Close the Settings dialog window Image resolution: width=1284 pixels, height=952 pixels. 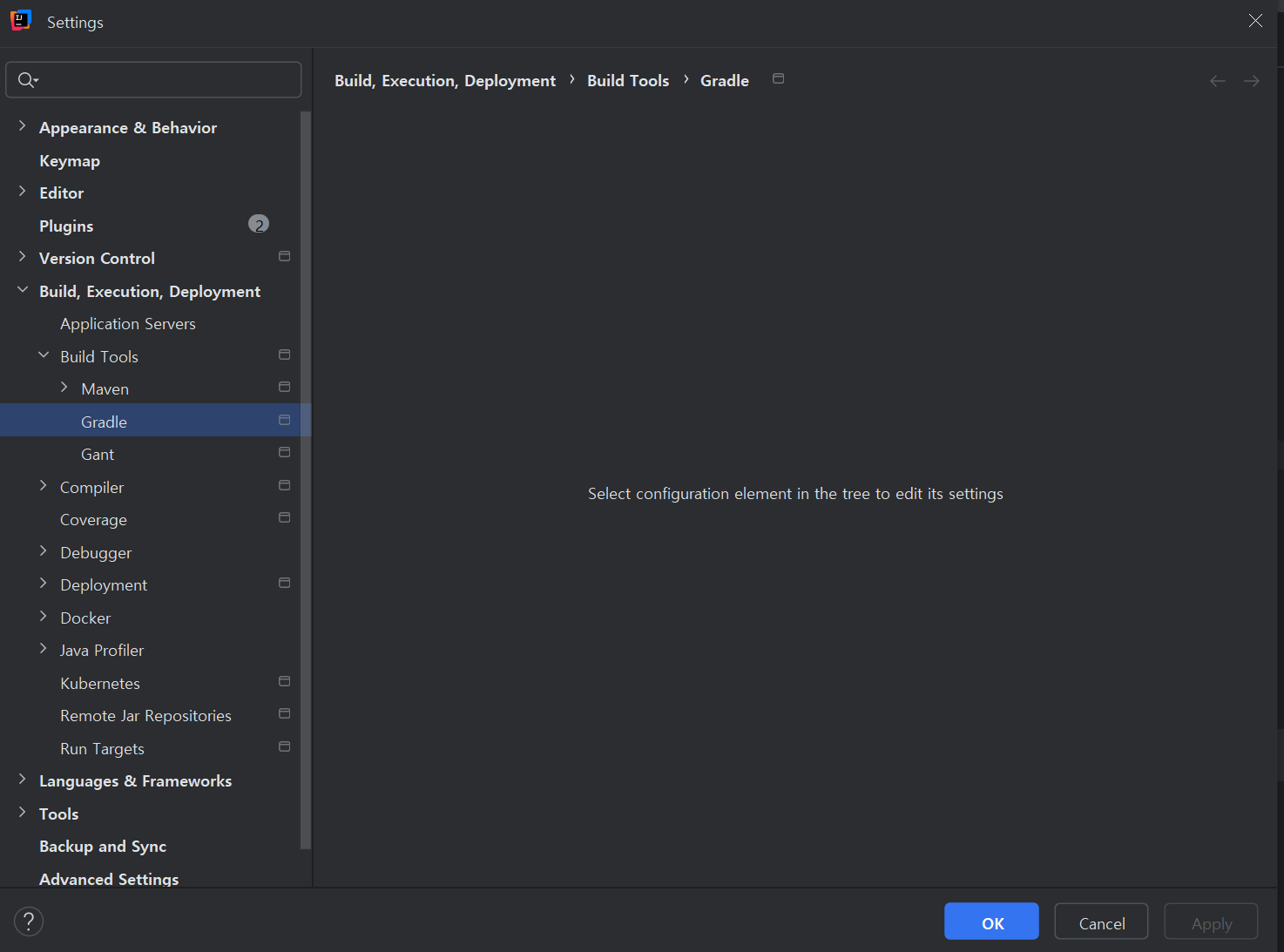click(x=1255, y=21)
